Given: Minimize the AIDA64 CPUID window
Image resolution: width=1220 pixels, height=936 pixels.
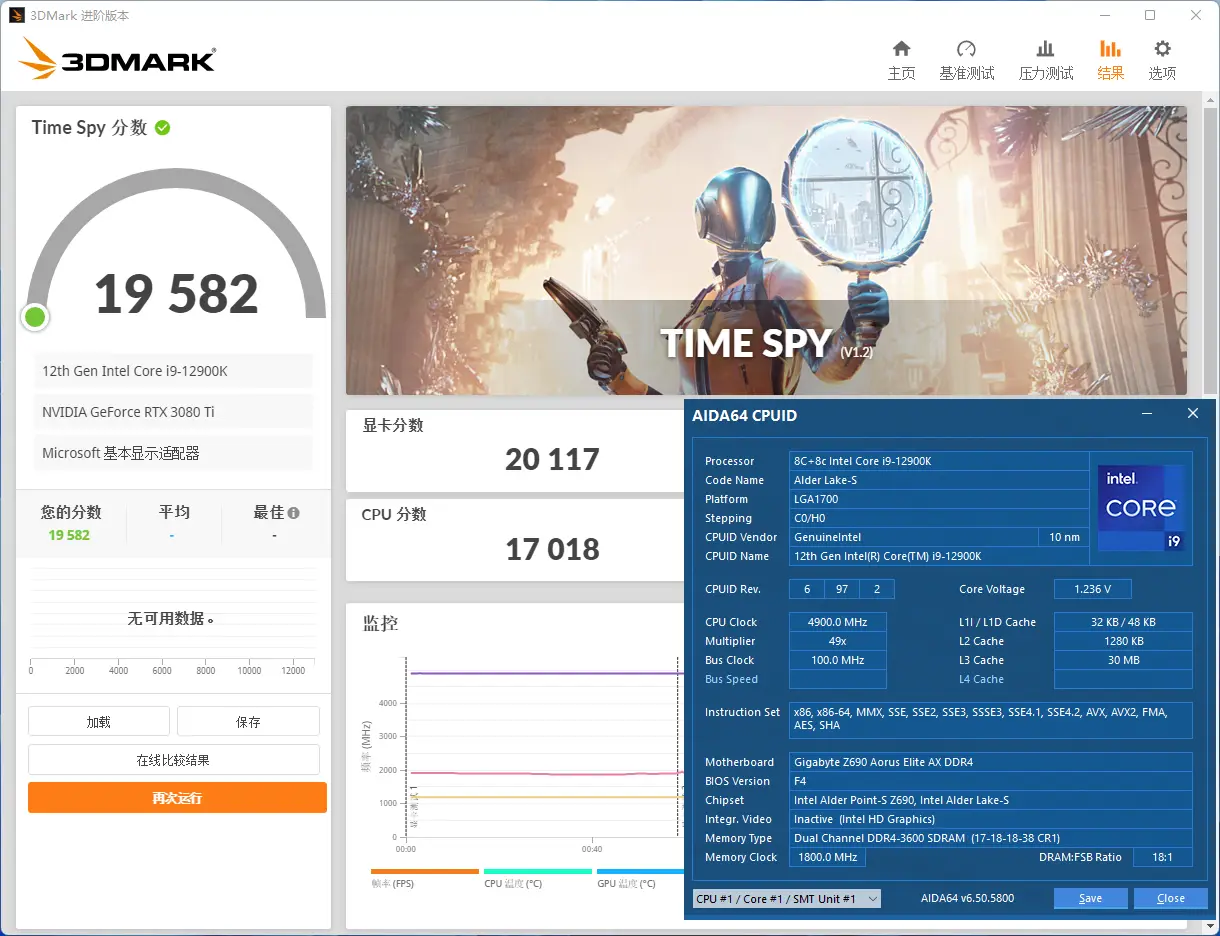Looking at the screenshot, I should tap(1147, 413).
